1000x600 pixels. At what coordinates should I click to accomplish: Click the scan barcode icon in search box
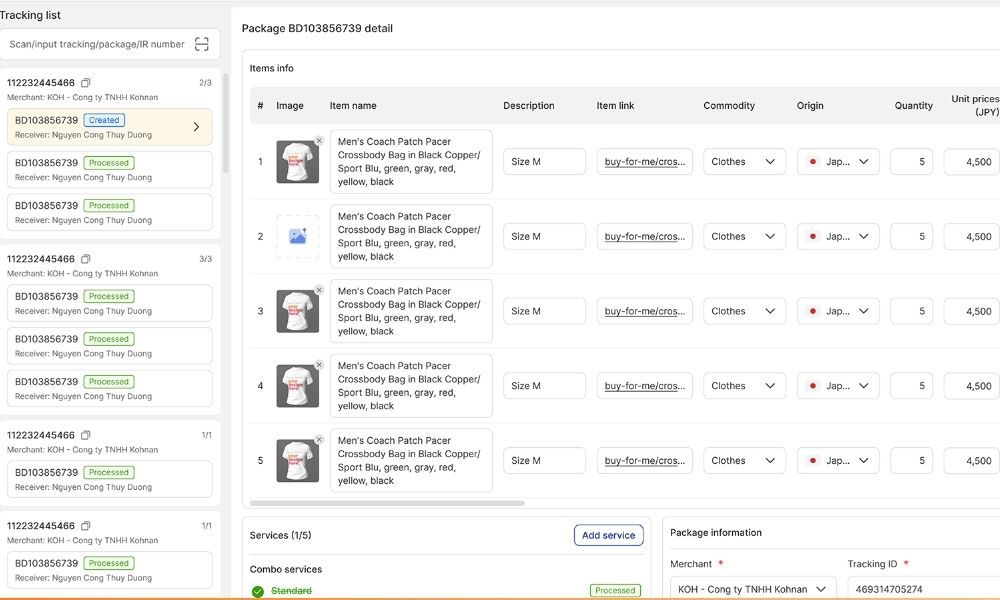(x=202, y=44)
